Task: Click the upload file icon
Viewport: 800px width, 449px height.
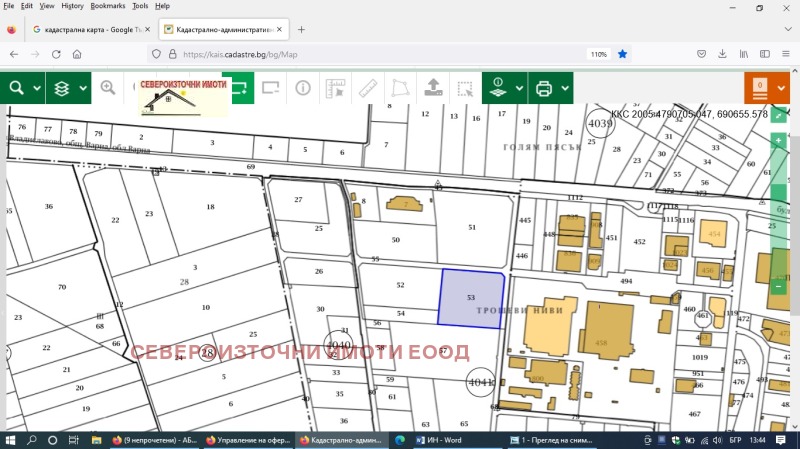Action: pos(434,88)
